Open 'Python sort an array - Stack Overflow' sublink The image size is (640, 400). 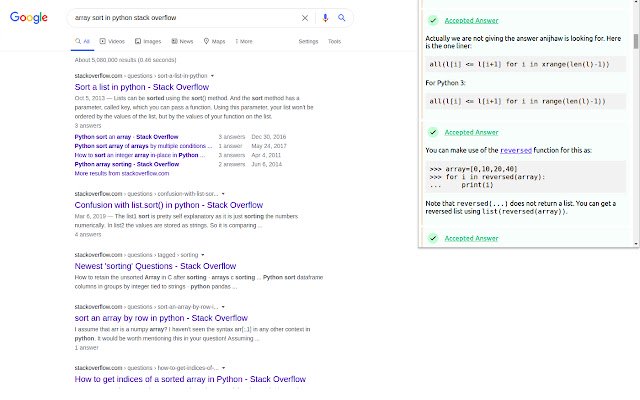(127, 137)
